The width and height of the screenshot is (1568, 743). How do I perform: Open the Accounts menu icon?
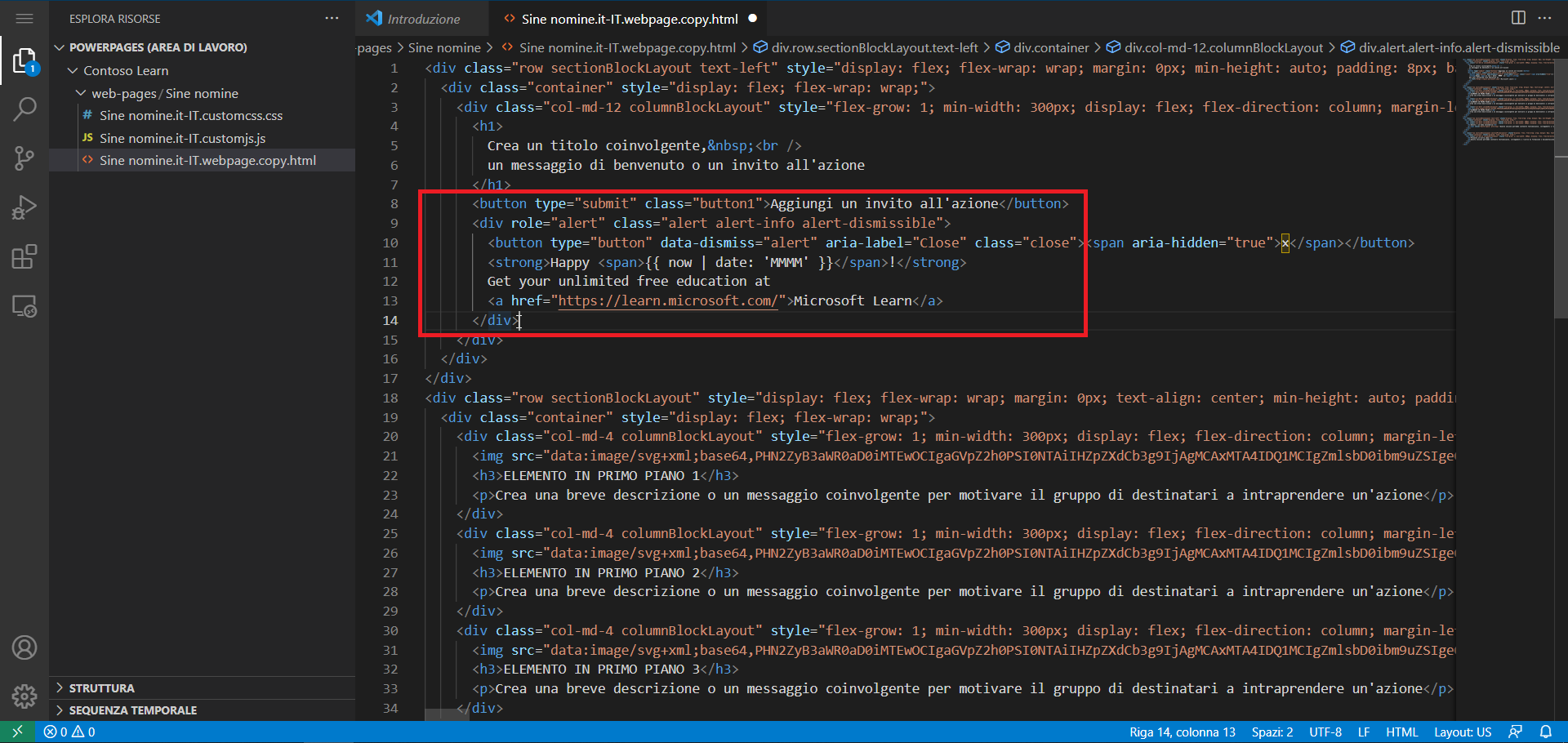tap(24, 647)
